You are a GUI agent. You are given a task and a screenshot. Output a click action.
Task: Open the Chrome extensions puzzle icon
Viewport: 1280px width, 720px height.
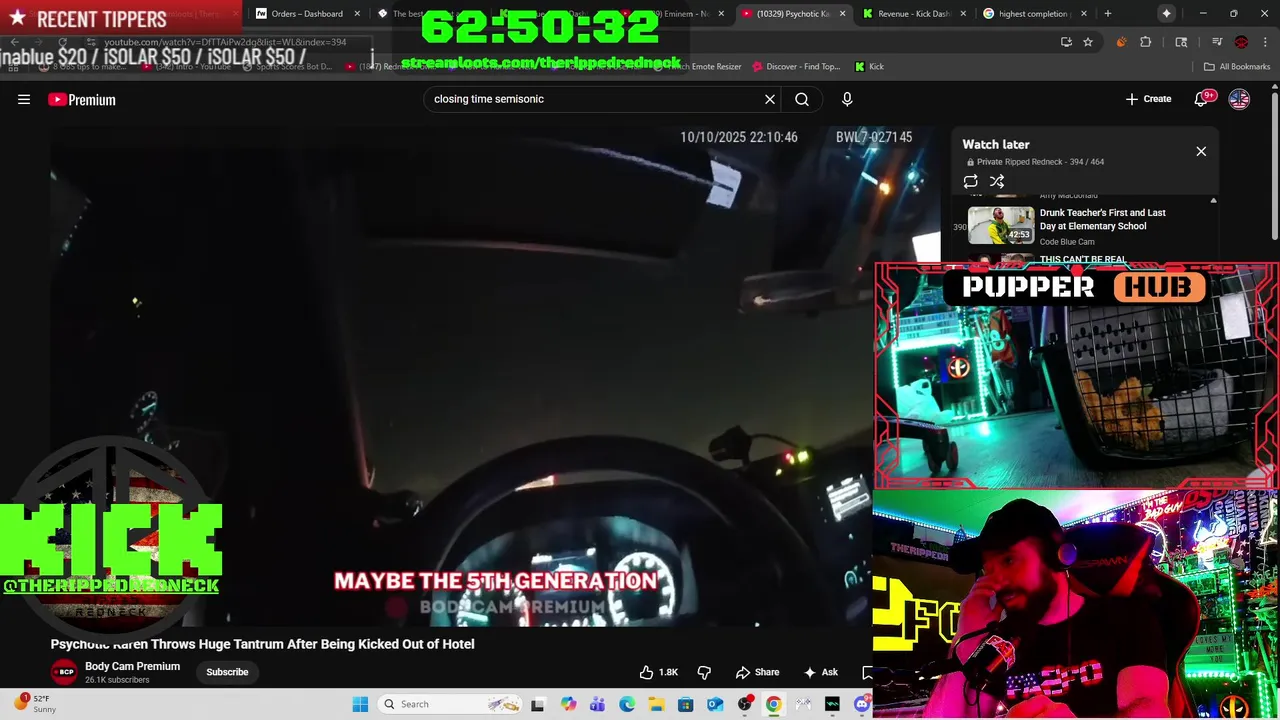[1146, 42]
